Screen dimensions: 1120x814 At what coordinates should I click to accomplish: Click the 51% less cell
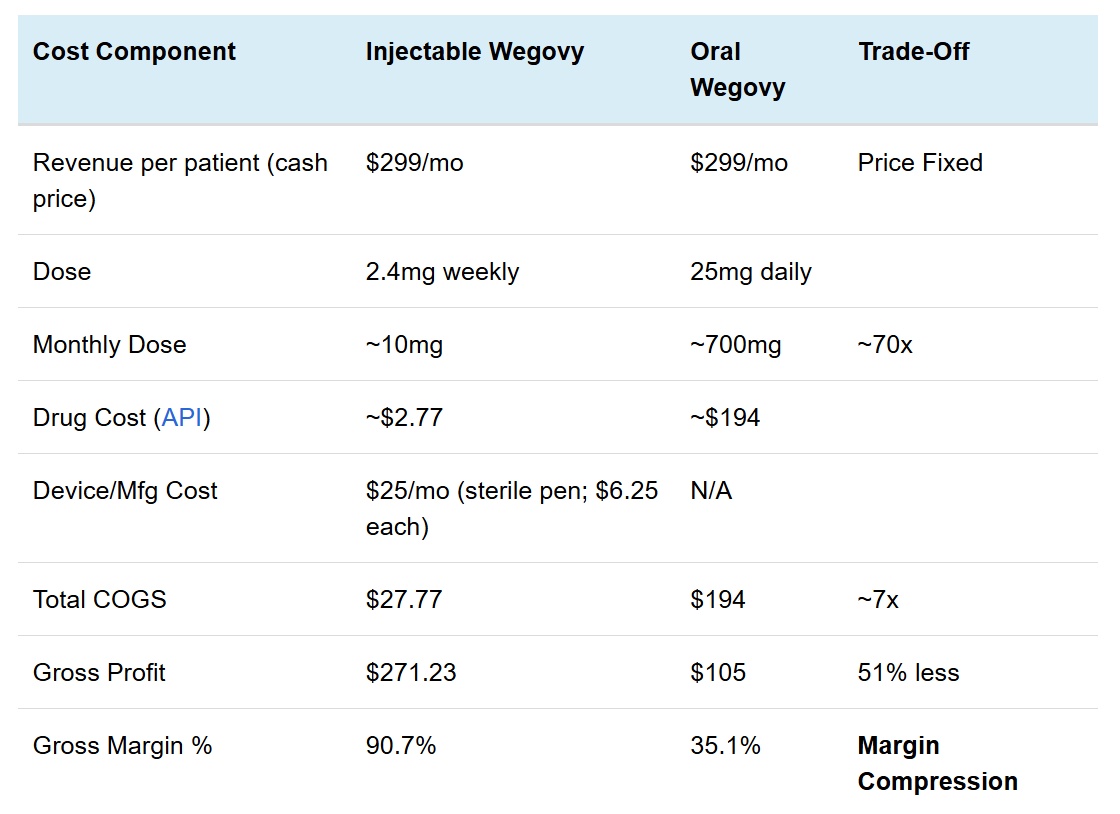pos(908,673)
